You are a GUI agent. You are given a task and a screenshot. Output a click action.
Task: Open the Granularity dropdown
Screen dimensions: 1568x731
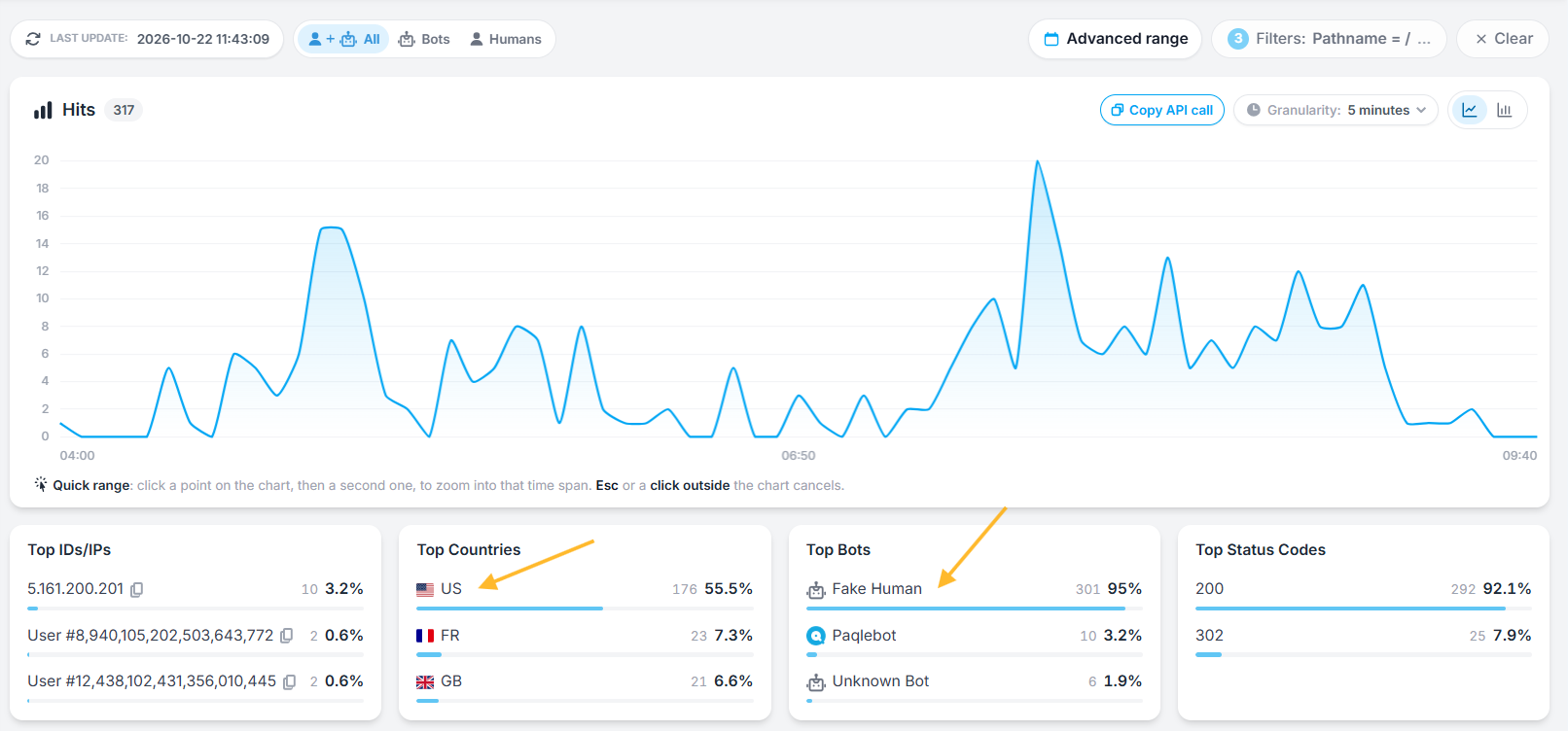pyautogui.click(x=1336, y=110)
